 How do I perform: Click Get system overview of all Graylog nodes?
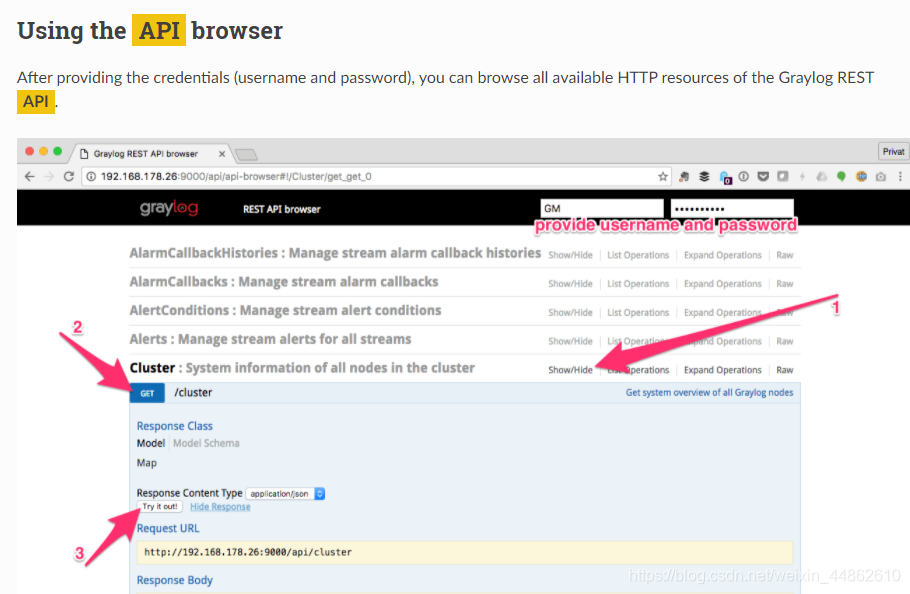(709, 393)
